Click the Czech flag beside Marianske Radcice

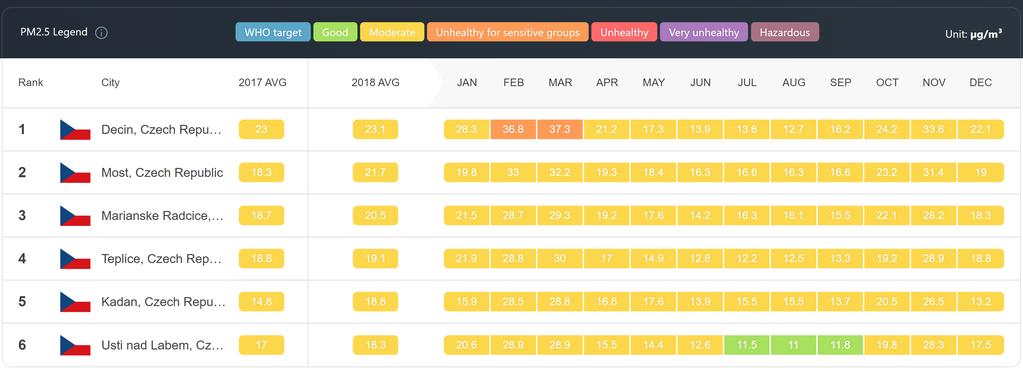click(75, 216)
